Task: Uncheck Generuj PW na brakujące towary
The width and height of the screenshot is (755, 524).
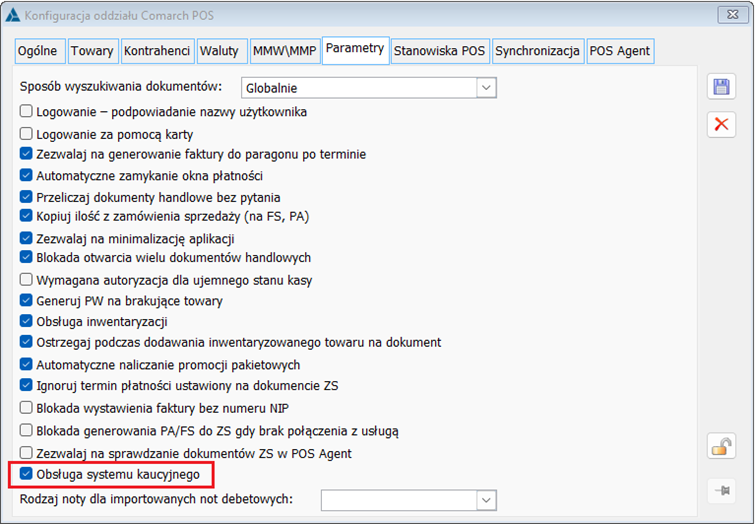Action: pos(27,300)
